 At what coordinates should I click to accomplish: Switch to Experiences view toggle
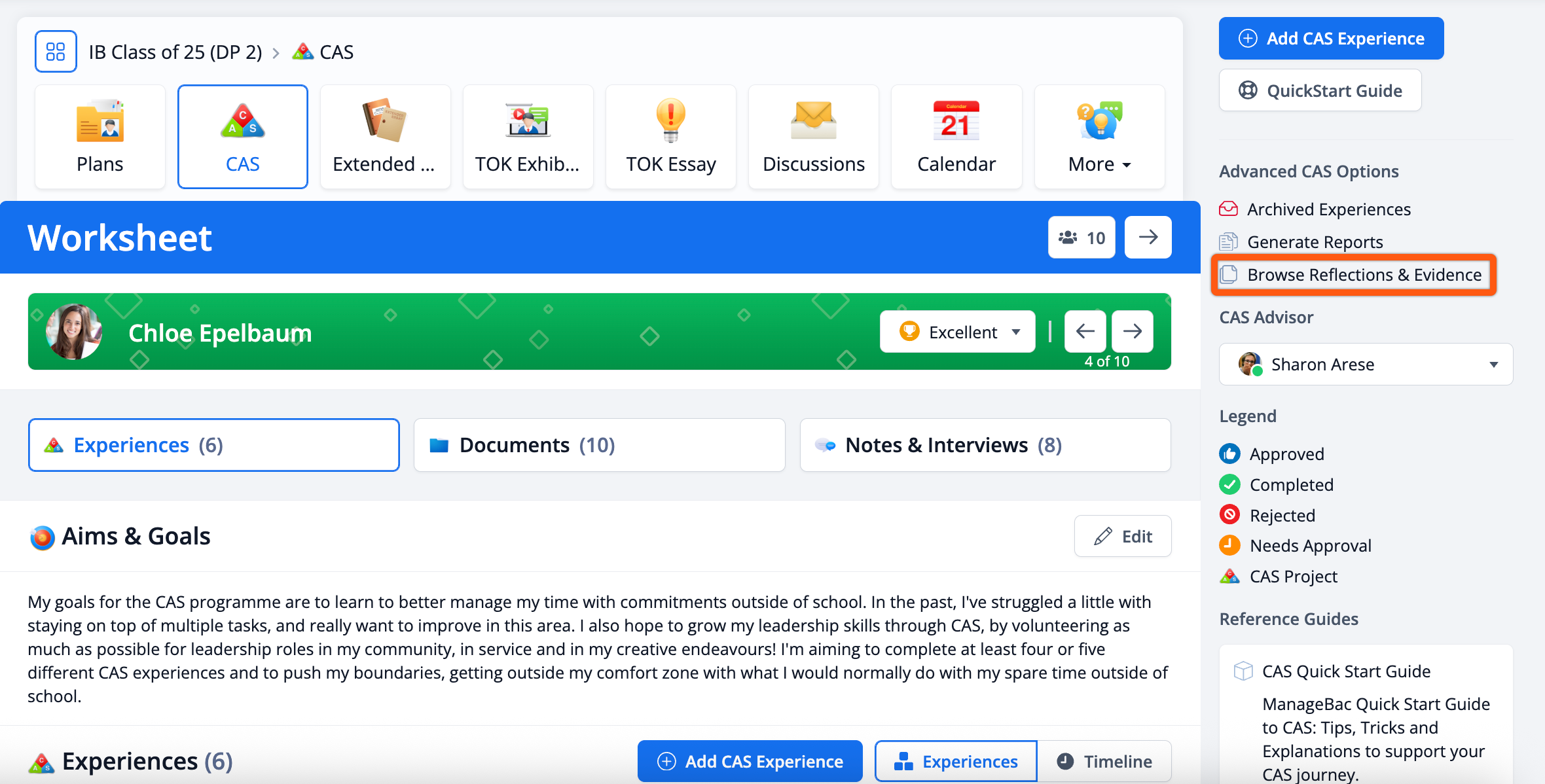(x=956, y=761)
